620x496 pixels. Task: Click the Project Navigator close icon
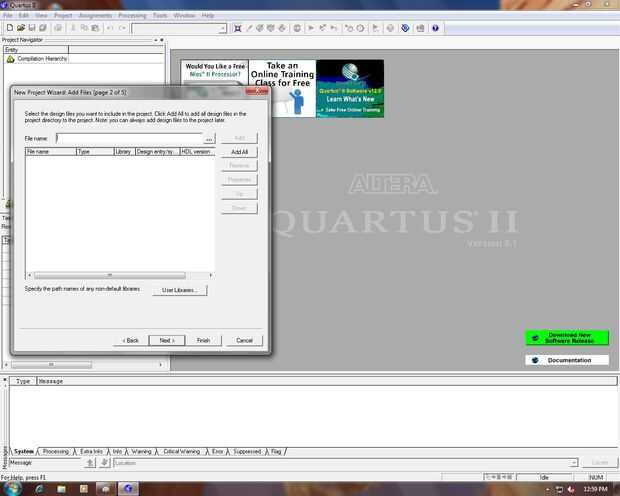[x=162, y=40]
